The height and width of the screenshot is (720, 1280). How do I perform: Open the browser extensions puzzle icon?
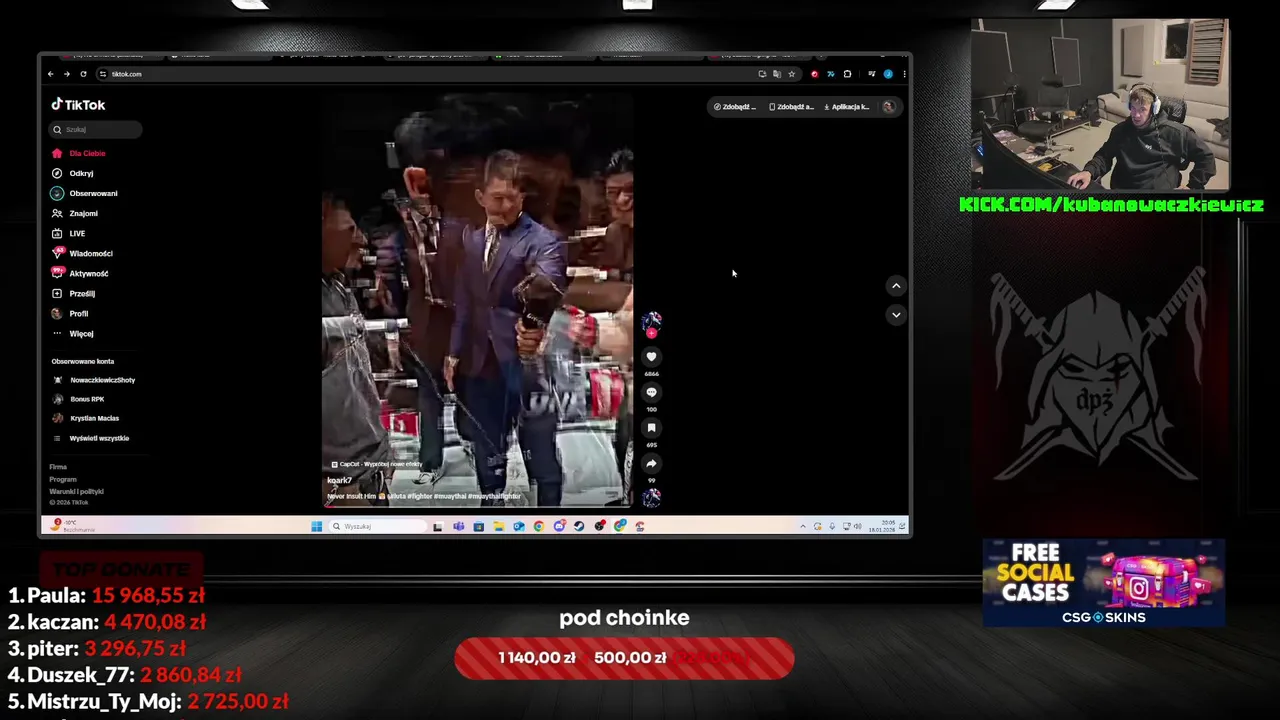[847, 74]
